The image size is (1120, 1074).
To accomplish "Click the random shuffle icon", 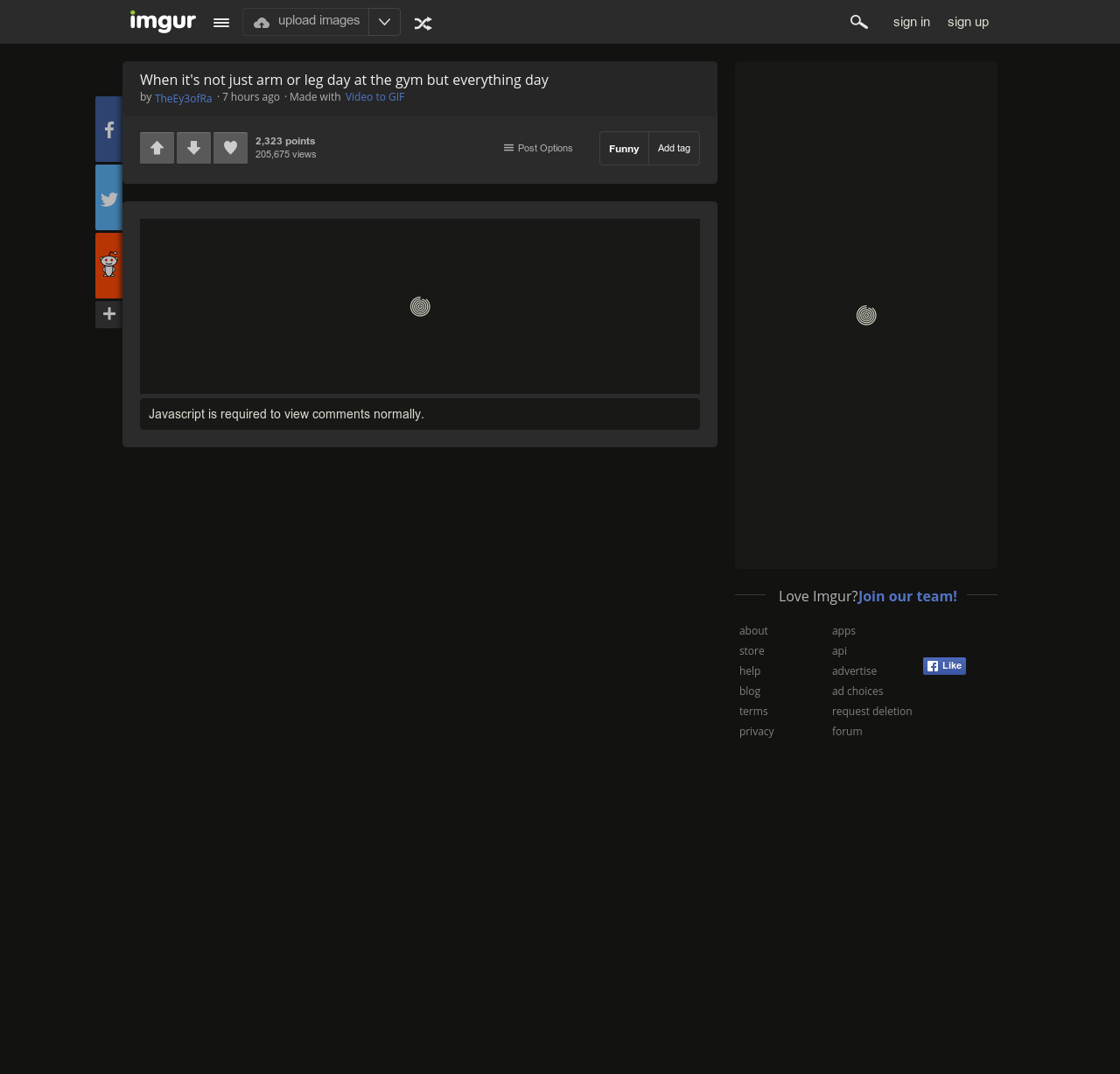I will coord(423,24).
